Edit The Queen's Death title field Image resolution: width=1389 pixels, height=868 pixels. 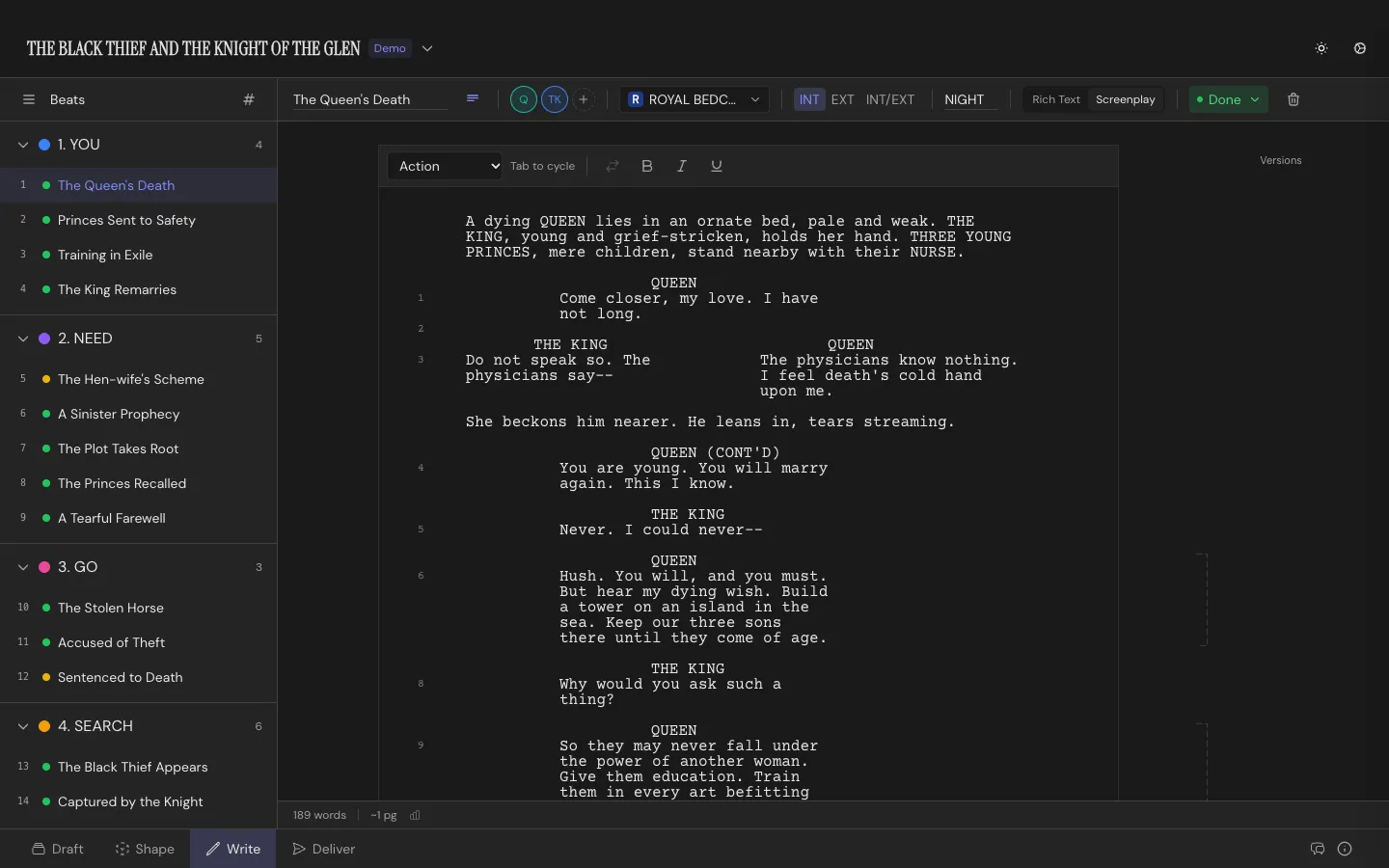pos(370,99)
